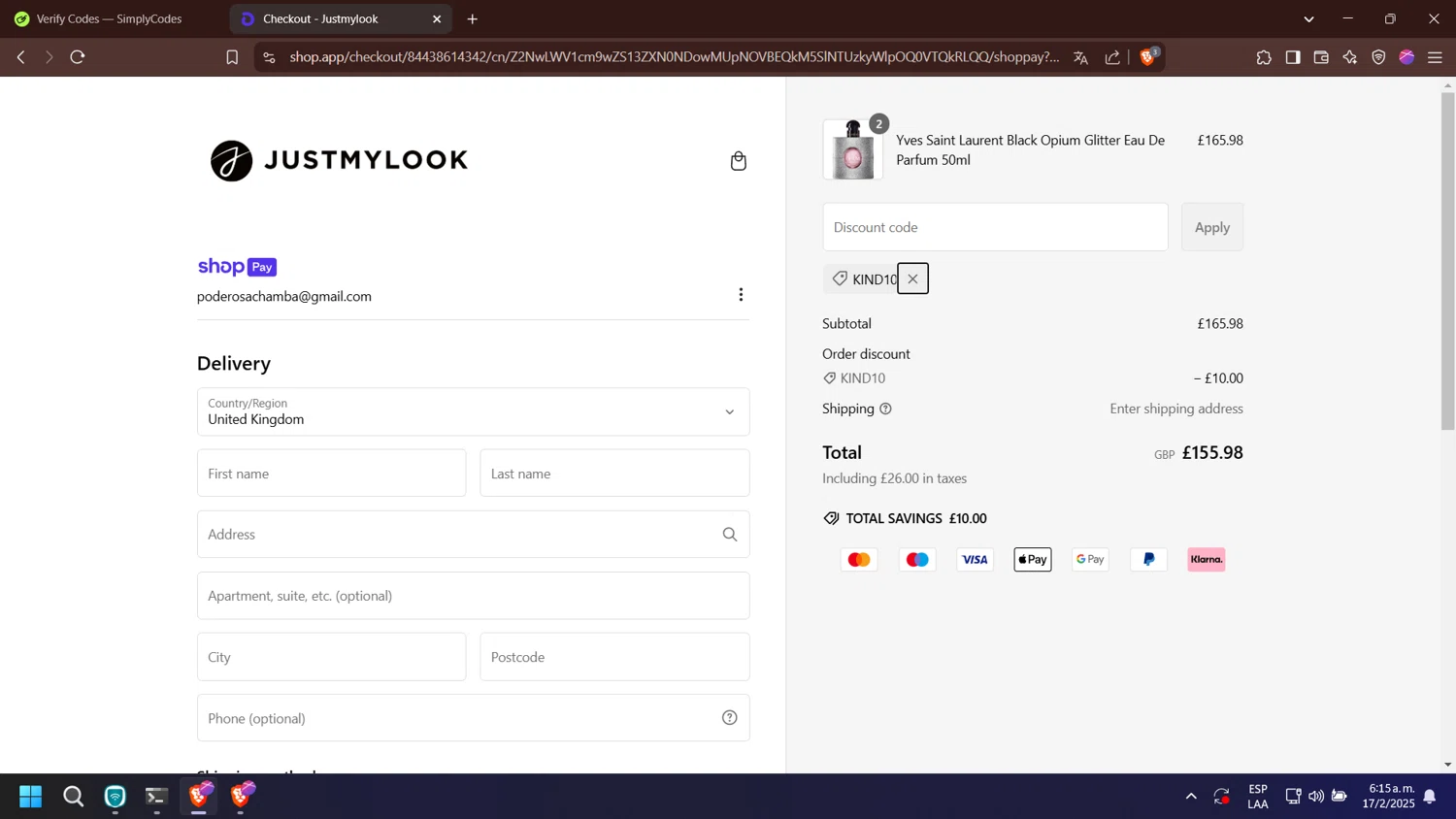Click the address search magnifier icon

click(x=730, y=535)
